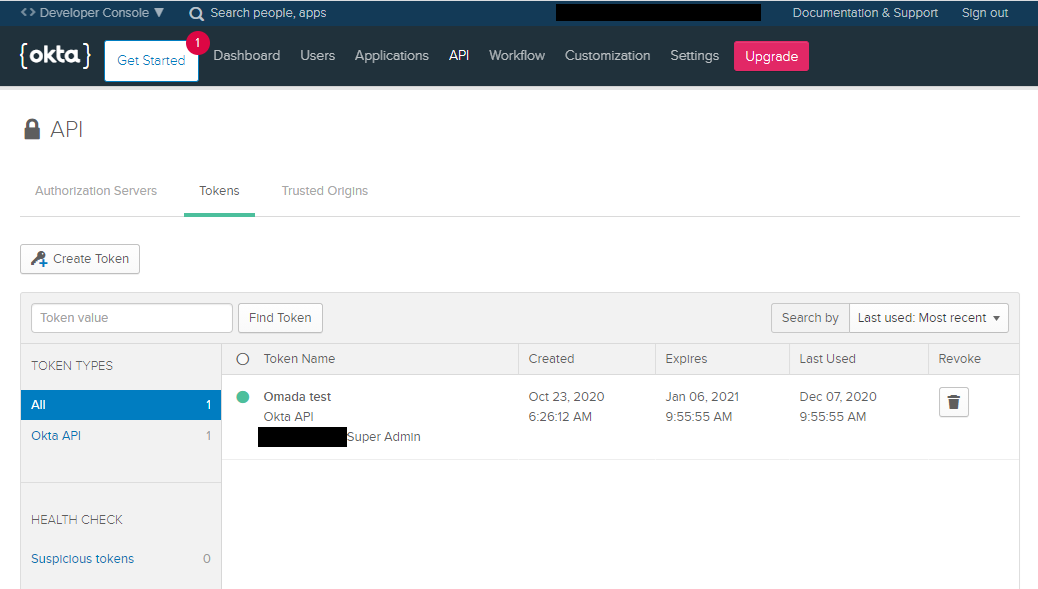Click the trash icon to revoke Omada test
This screenshot has width=1038, height=589.
coord(953,402)
